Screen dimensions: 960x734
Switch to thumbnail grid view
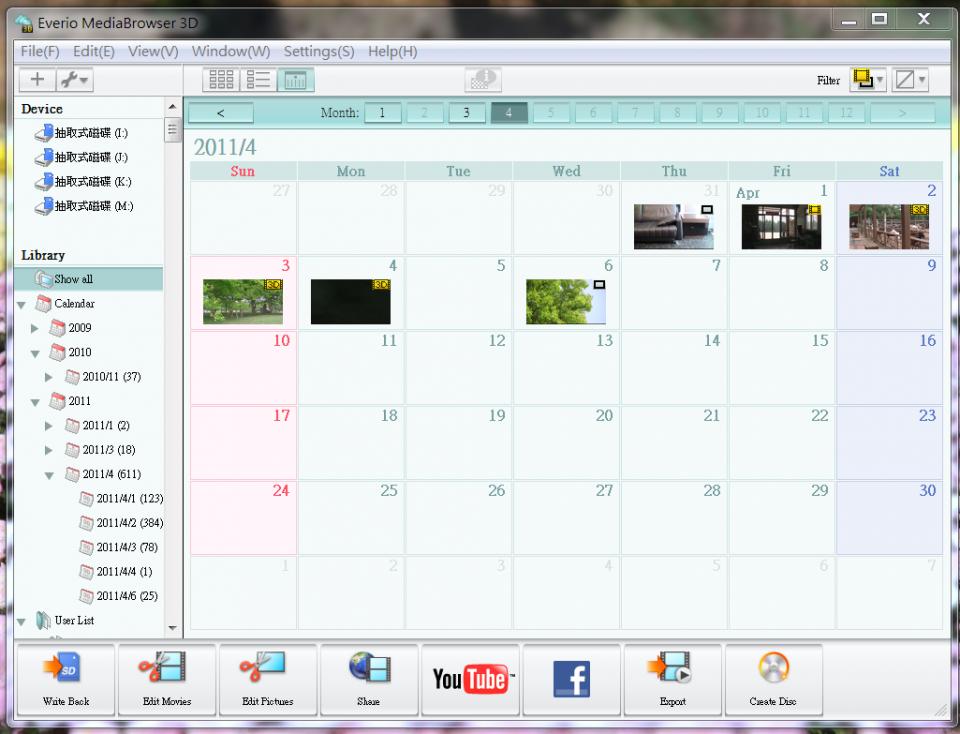click(x=221, y=80)
